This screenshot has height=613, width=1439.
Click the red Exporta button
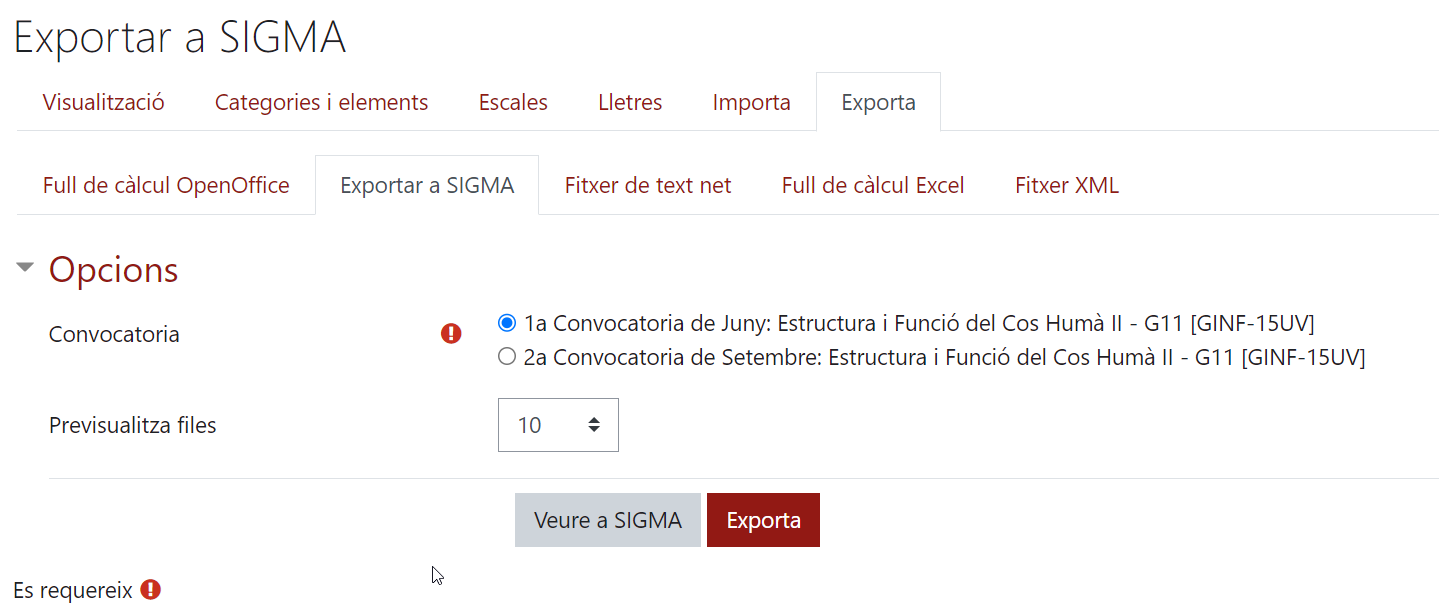(763, 520)
